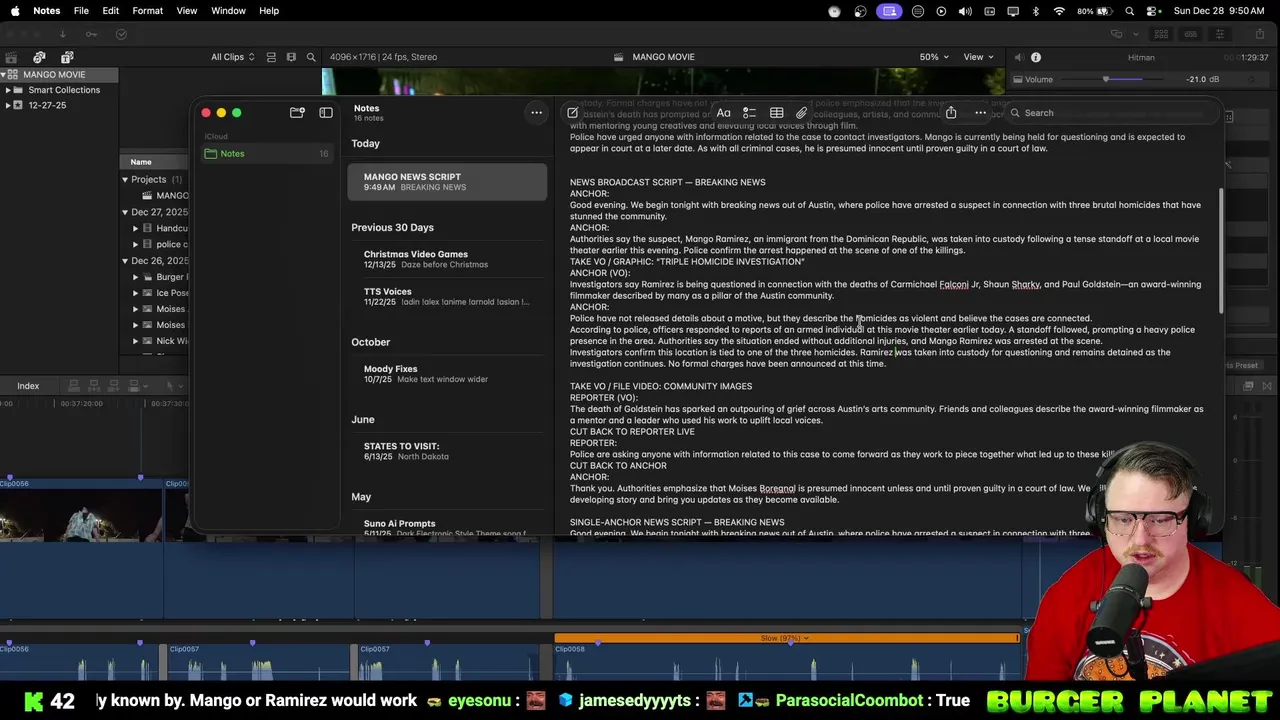This screenshot has height=720, width=1280.
Task: Click the screen sharing menu bar icon
Action: pos(889,11)
